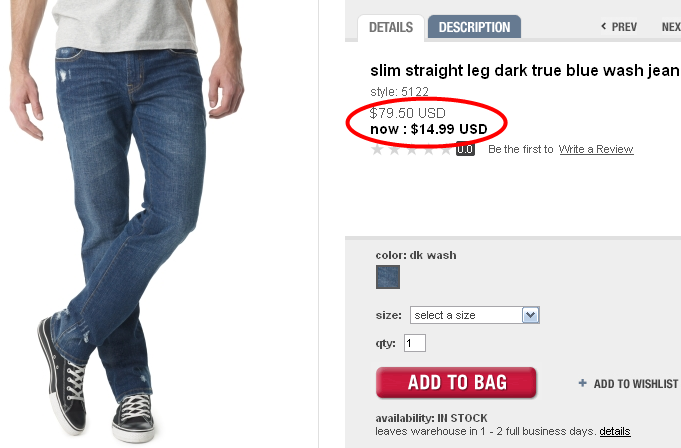Click the 0.0 rating badge

point(465,149)
